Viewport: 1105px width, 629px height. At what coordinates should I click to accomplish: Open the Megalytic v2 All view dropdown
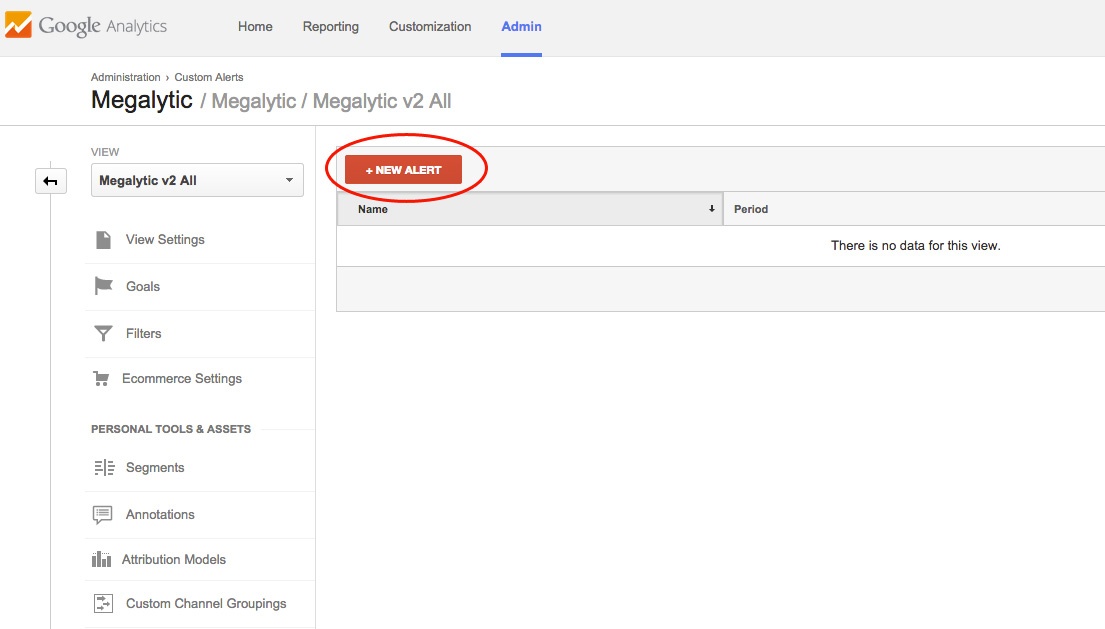tap(197, 181)
